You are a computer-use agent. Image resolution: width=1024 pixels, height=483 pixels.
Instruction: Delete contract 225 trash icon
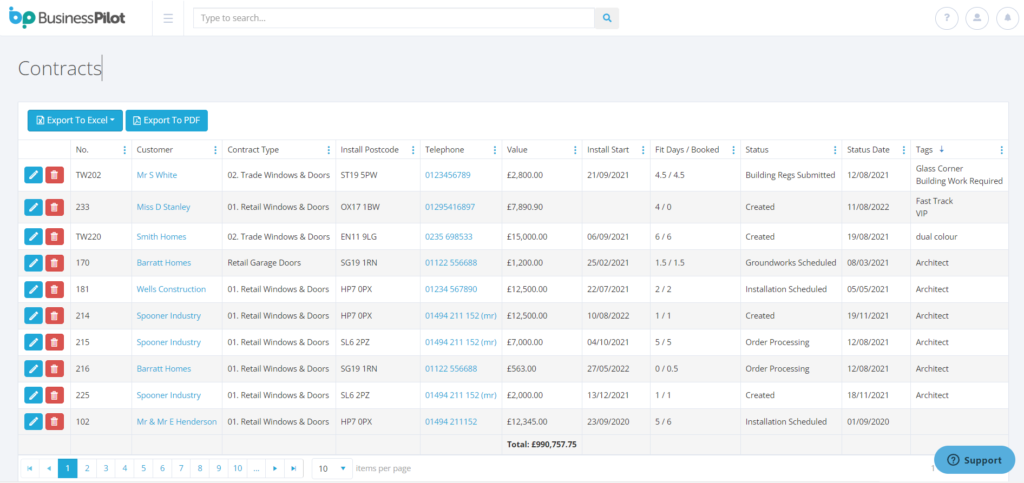click(x=55, y=395)
